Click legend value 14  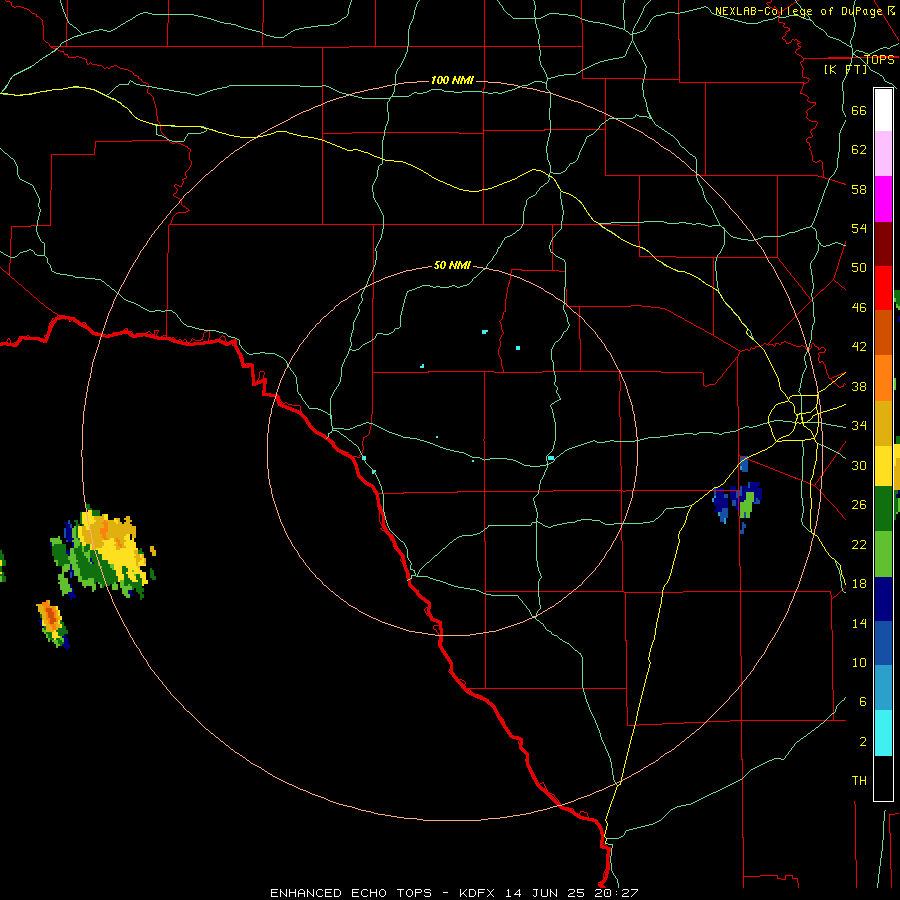(x=859, y=623)
